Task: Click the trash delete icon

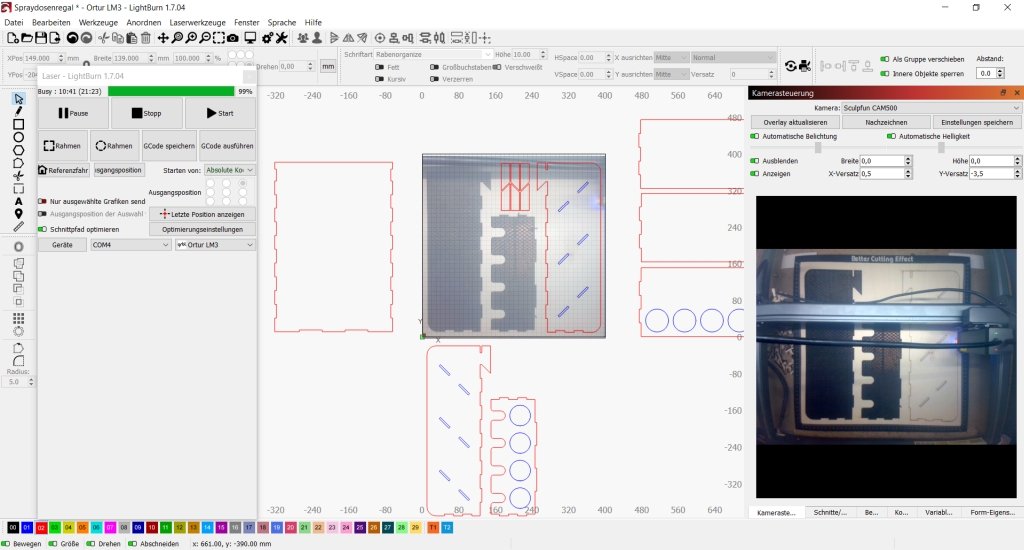Action: point(146,38)
